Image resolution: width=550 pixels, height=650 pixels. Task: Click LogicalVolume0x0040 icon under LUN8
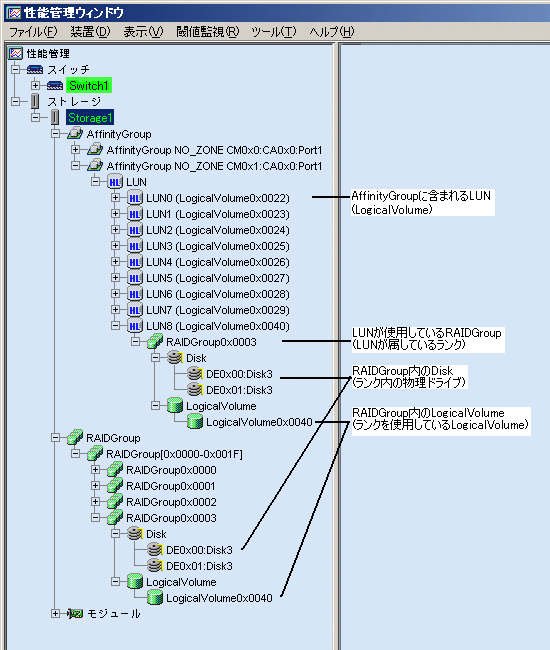tap(195, 422)
